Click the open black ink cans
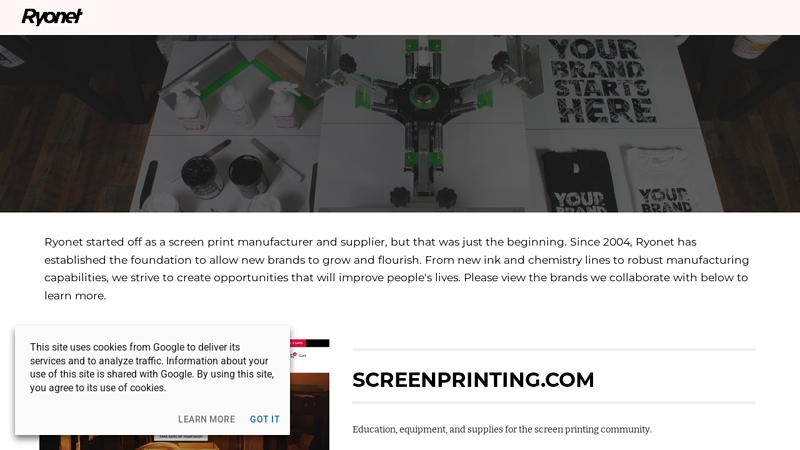Screen dimensions: 800x450 [x=224, y=176]
